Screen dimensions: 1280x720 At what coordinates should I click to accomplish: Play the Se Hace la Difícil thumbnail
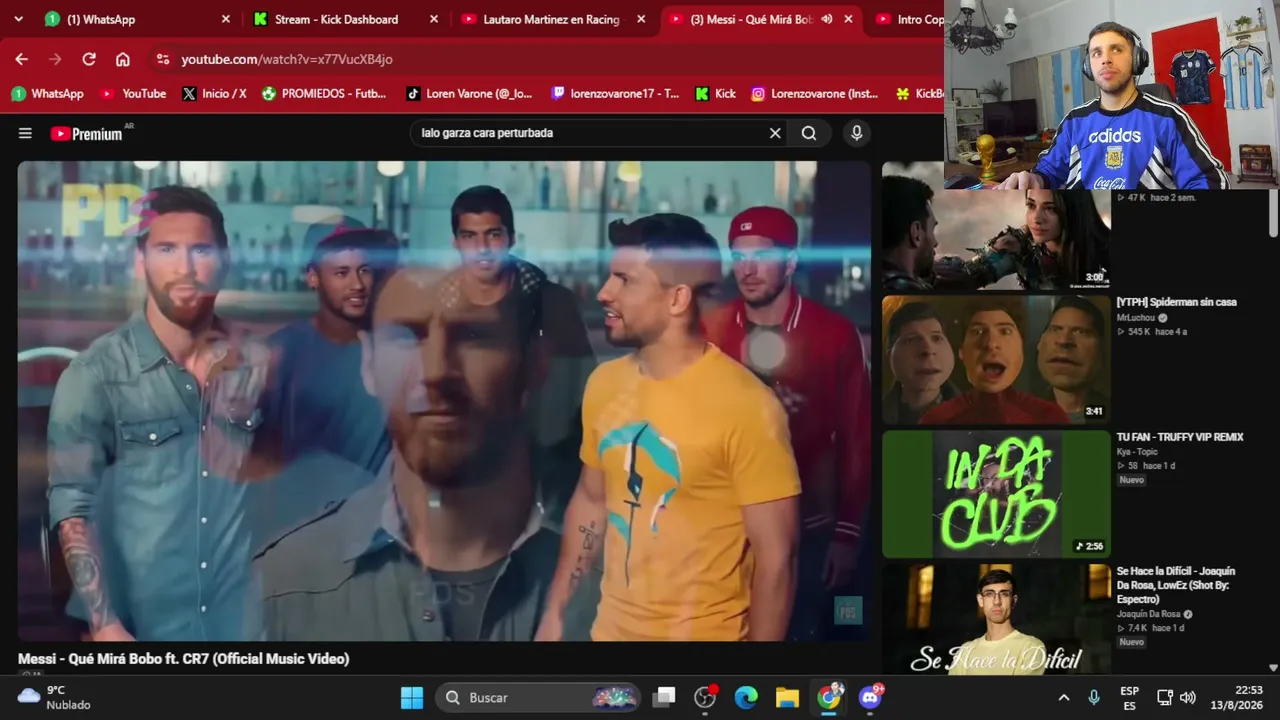[x=996, y=619]
